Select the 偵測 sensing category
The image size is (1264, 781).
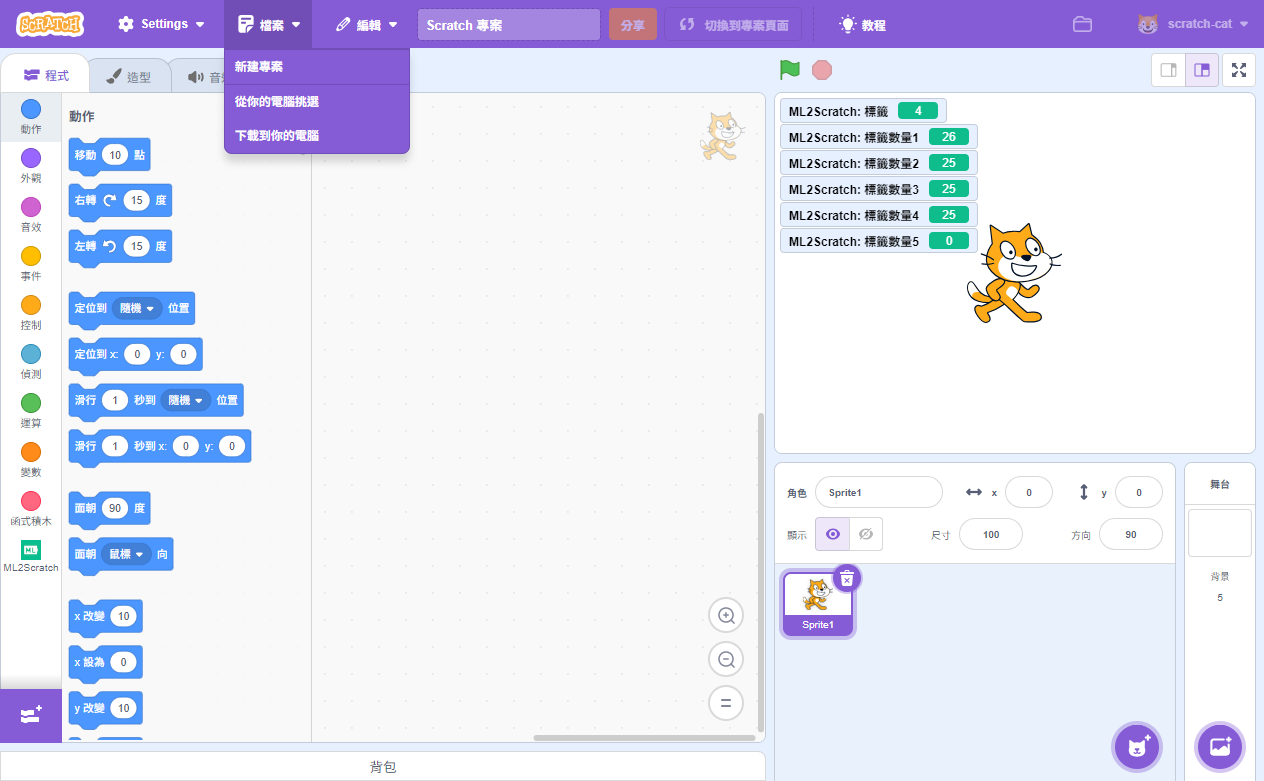click(x=31, y=362)
